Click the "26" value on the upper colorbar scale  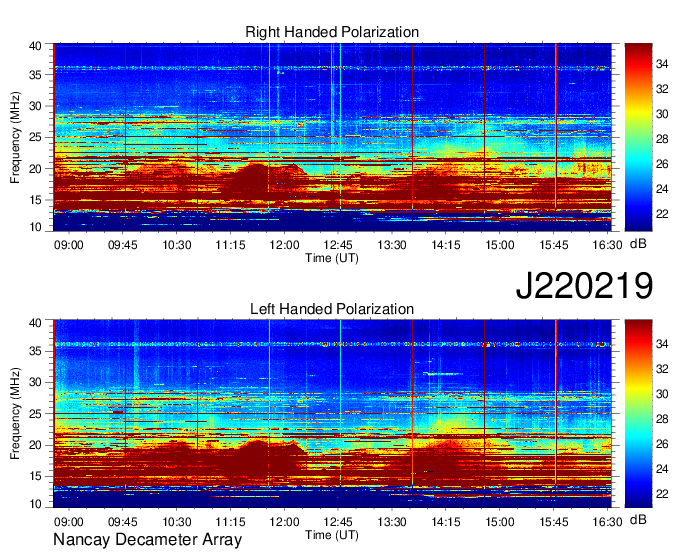click(x=662, y=164)
